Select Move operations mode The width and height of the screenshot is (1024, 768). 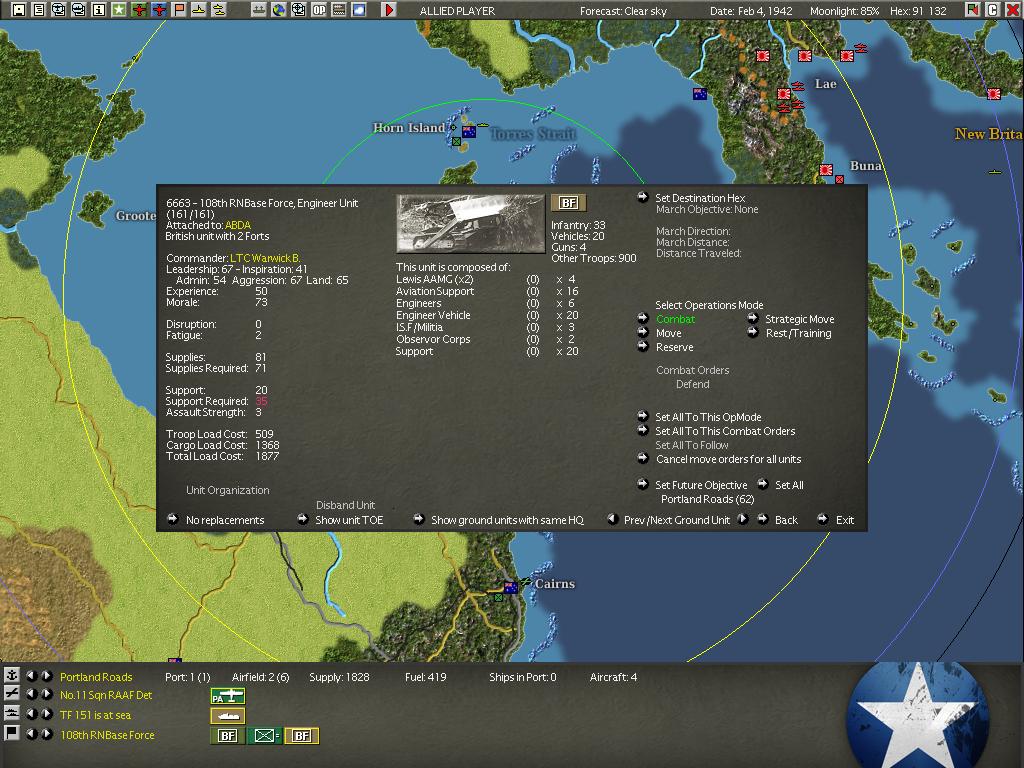(668, 333)
